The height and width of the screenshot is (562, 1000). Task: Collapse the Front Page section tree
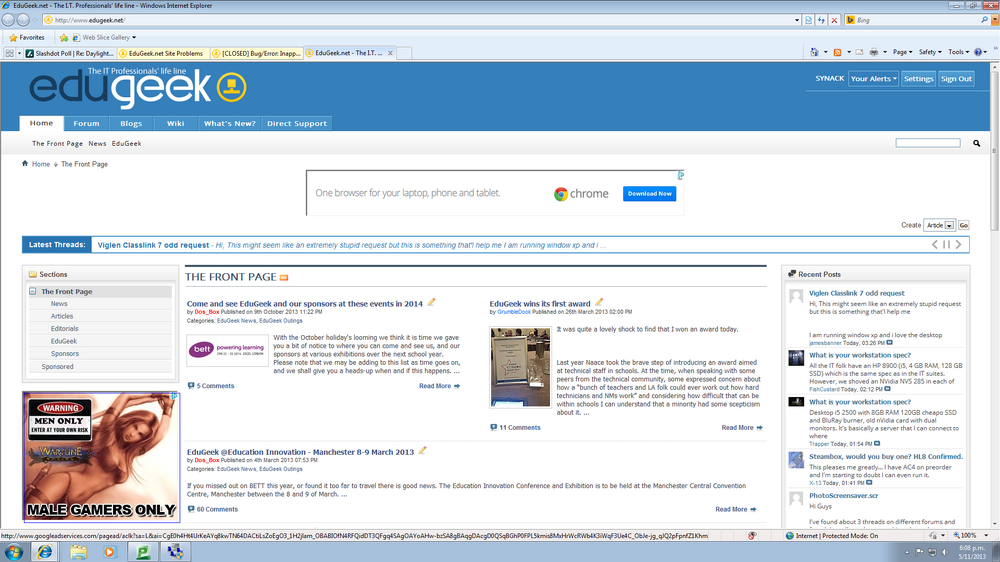(33, 291)
